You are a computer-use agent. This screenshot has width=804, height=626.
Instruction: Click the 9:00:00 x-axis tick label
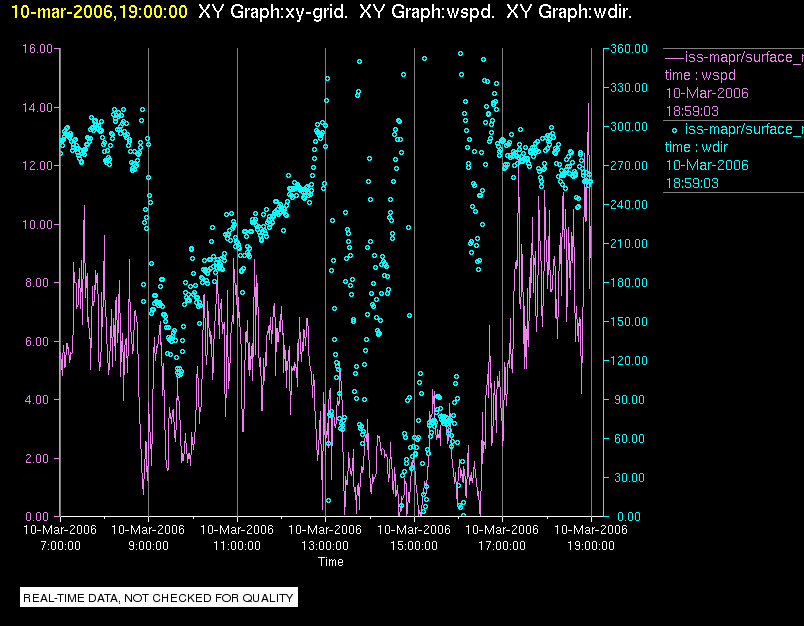click(148, 546)
